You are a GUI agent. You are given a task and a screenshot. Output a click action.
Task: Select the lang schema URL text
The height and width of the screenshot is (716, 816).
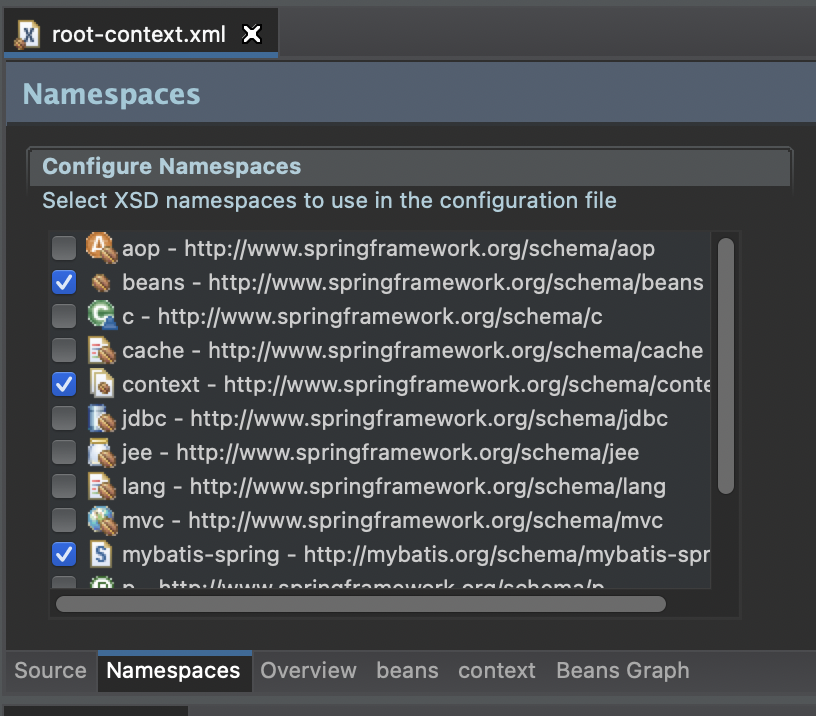[428, 487]
